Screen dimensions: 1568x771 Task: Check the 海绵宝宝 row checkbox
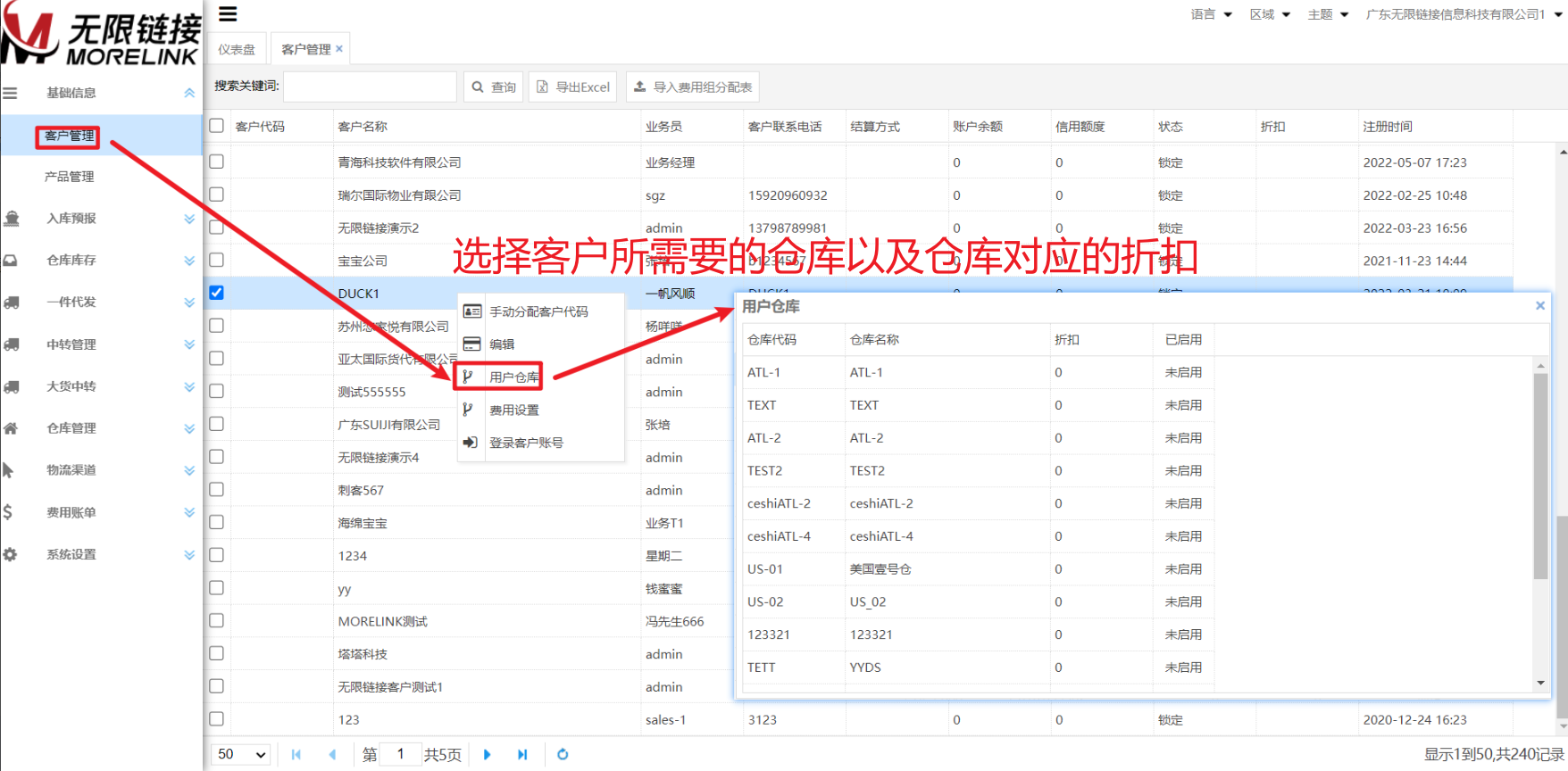pos(216,522)
